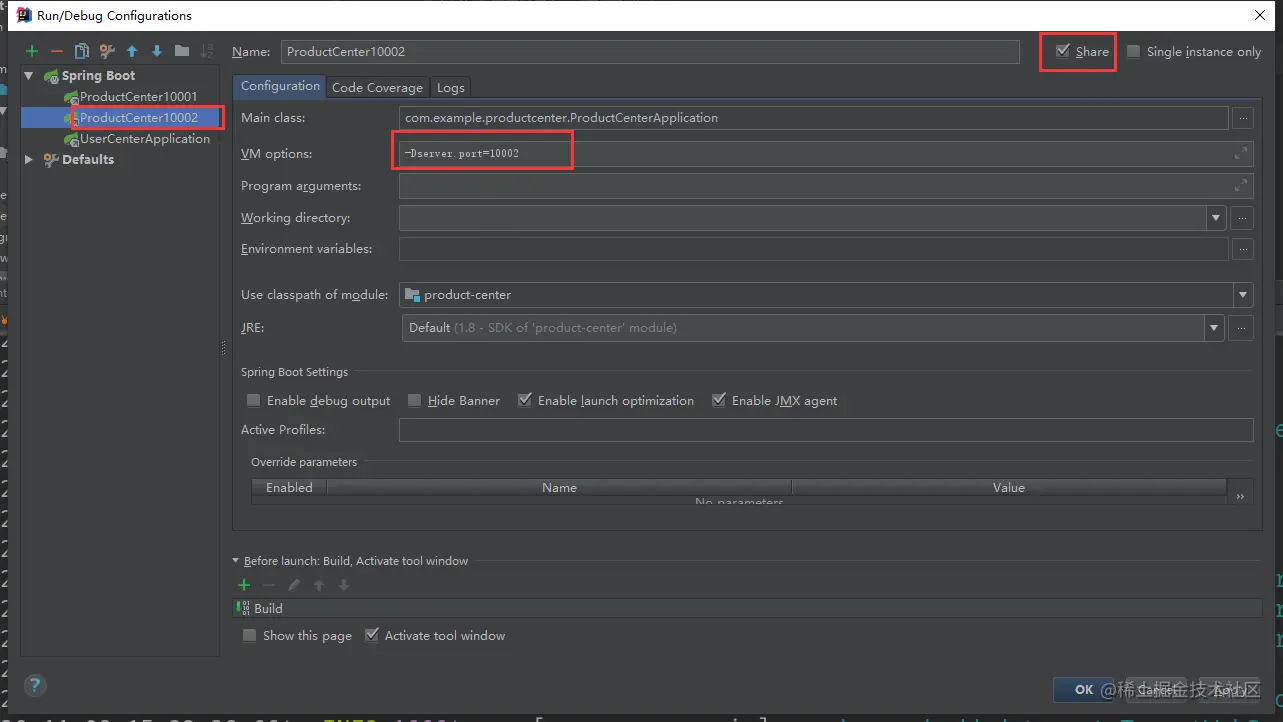Click the Active Profiles field
This screenshot has width=1283, height=722.
coord(826,430)
